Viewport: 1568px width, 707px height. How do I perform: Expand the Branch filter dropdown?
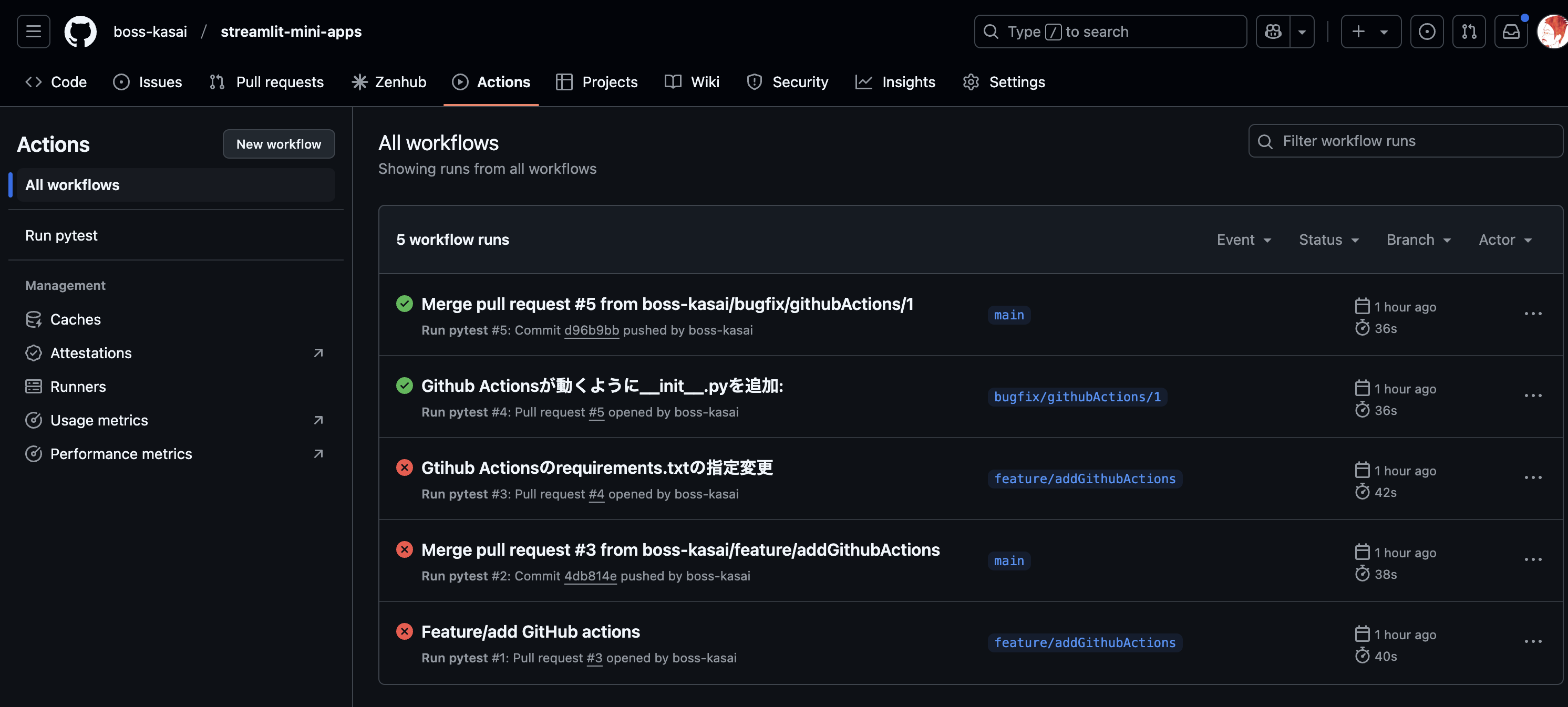coord(1418,240)
